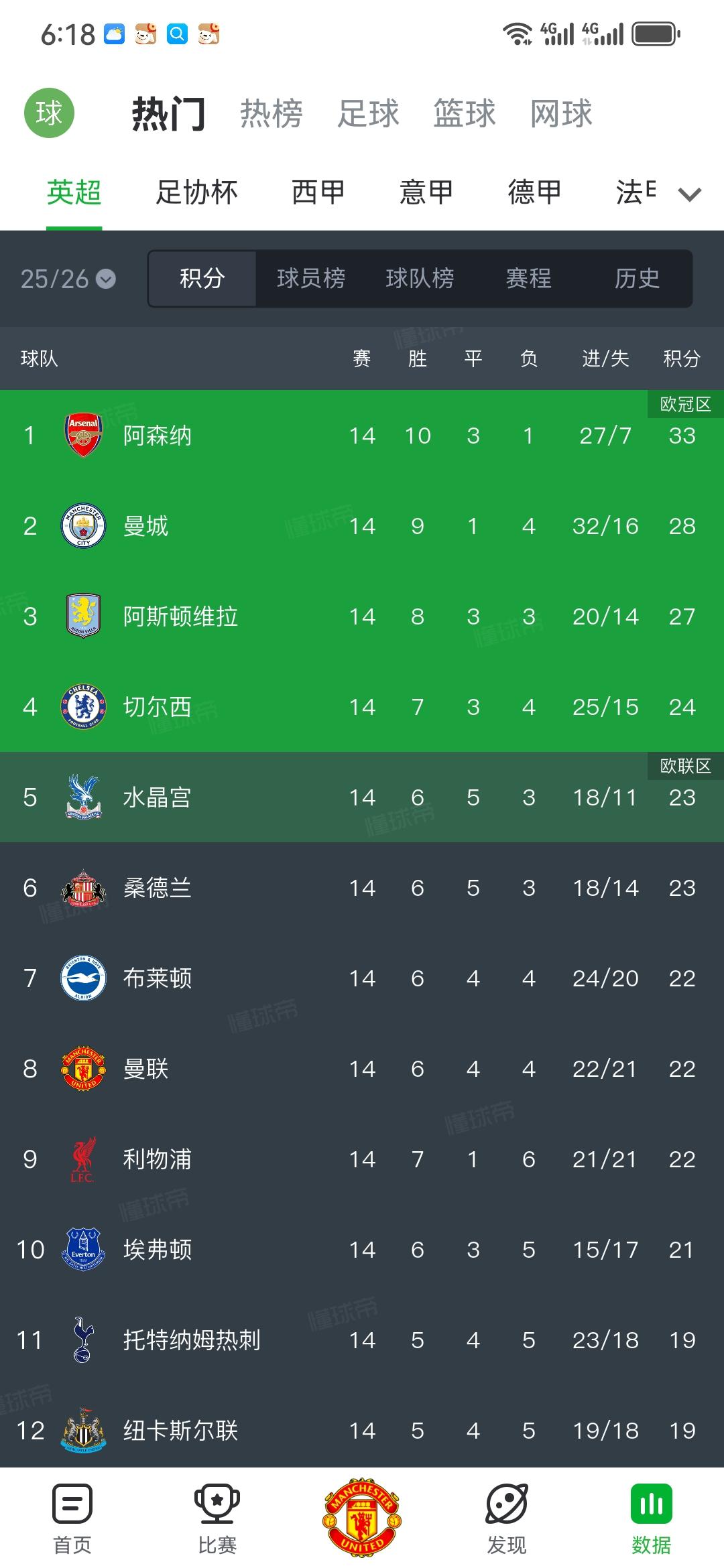Tap the 积分 column header
The image size is (724, 1568).
pos(681,359)
